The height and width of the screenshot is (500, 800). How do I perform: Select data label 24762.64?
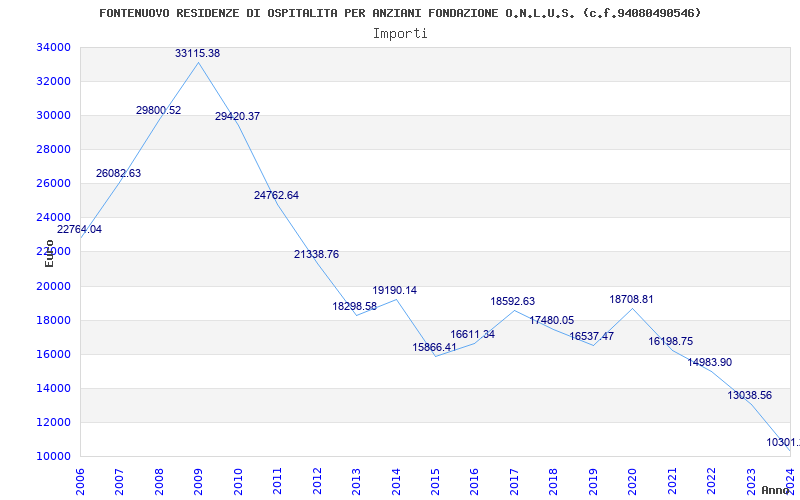pos(277,195)
